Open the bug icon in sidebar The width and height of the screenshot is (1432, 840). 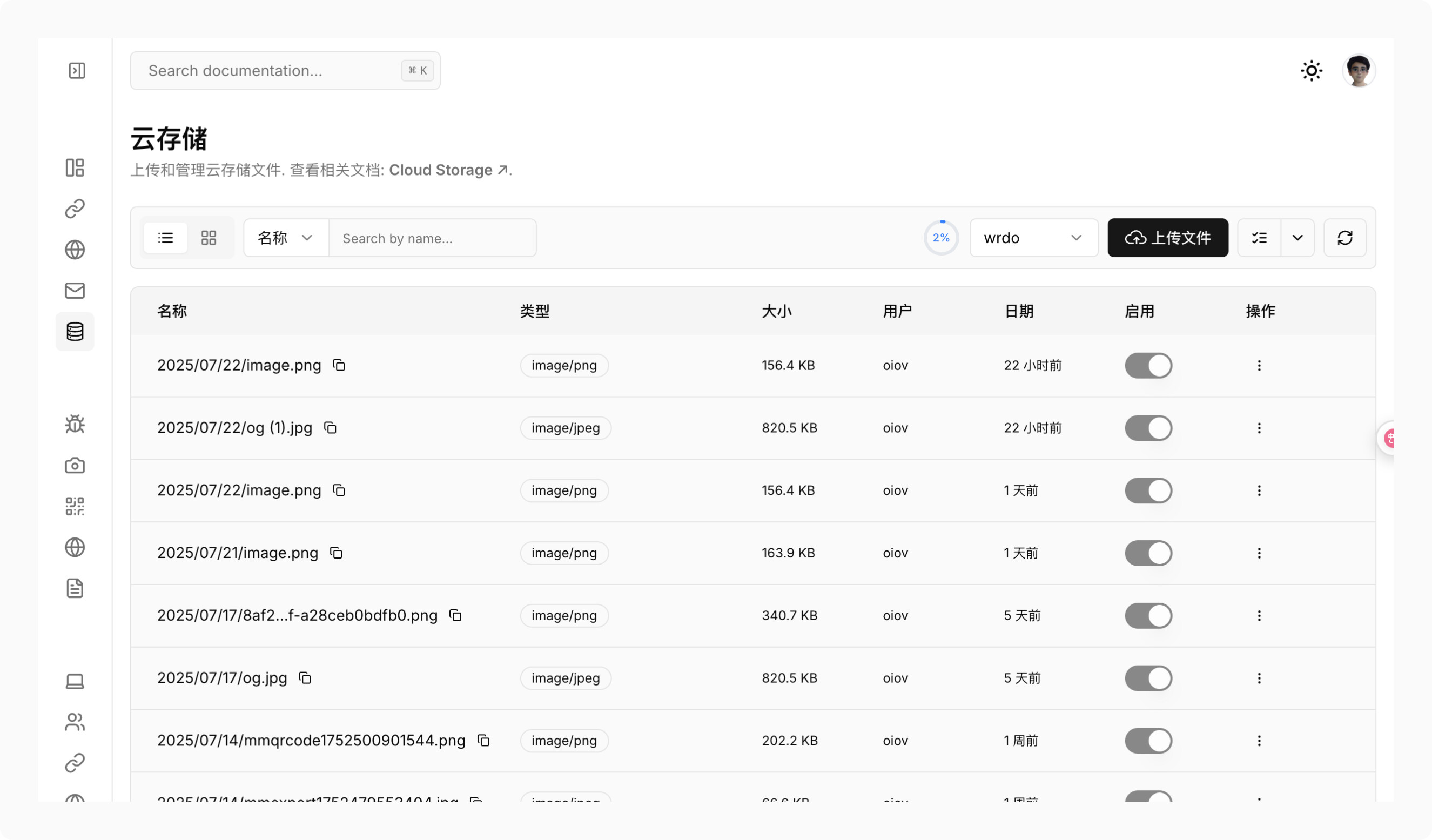click(75, 425)
